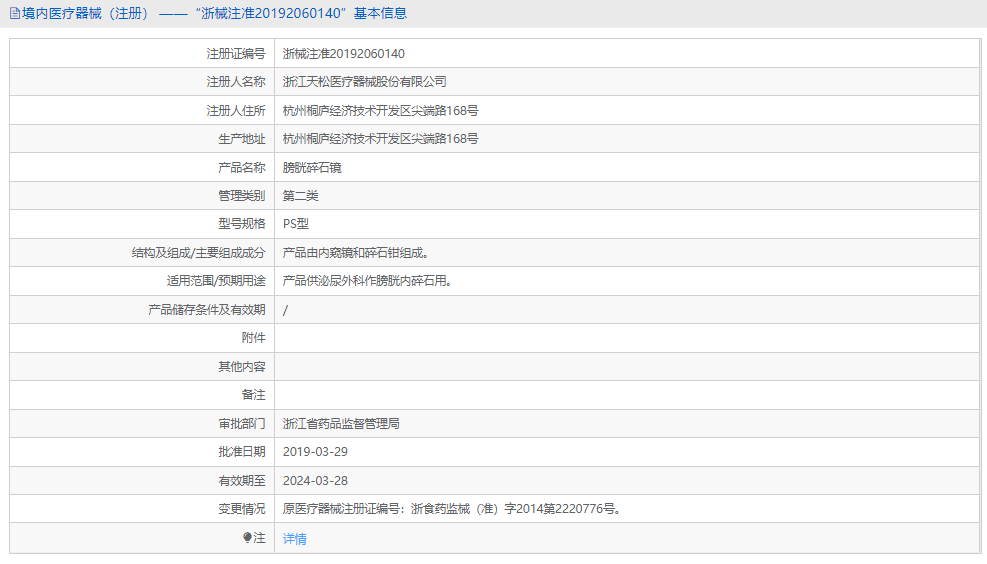This screenshot has height=564, width=987.
Task: Select expiry date 2024-03-28
Action: point(315,481)
